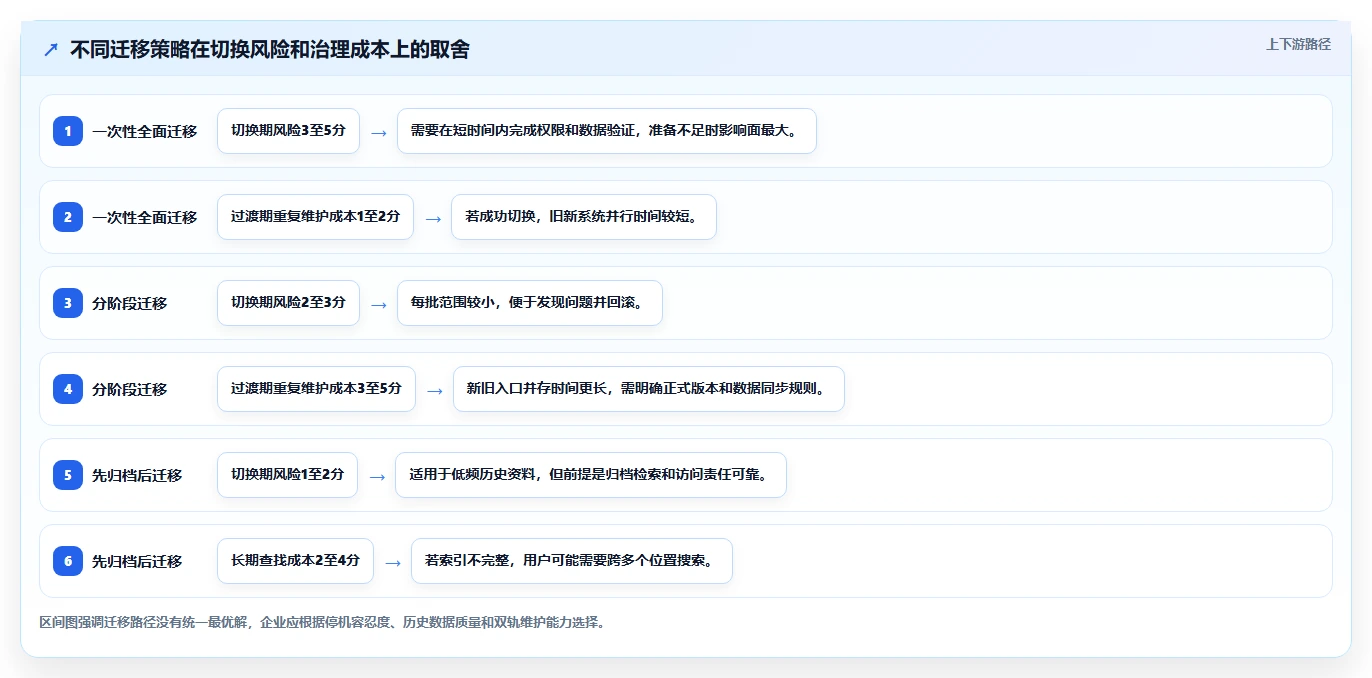1372x678 pixels.
Task: Click the box 新旧入口并存时间更长
Action: (649, 389)
